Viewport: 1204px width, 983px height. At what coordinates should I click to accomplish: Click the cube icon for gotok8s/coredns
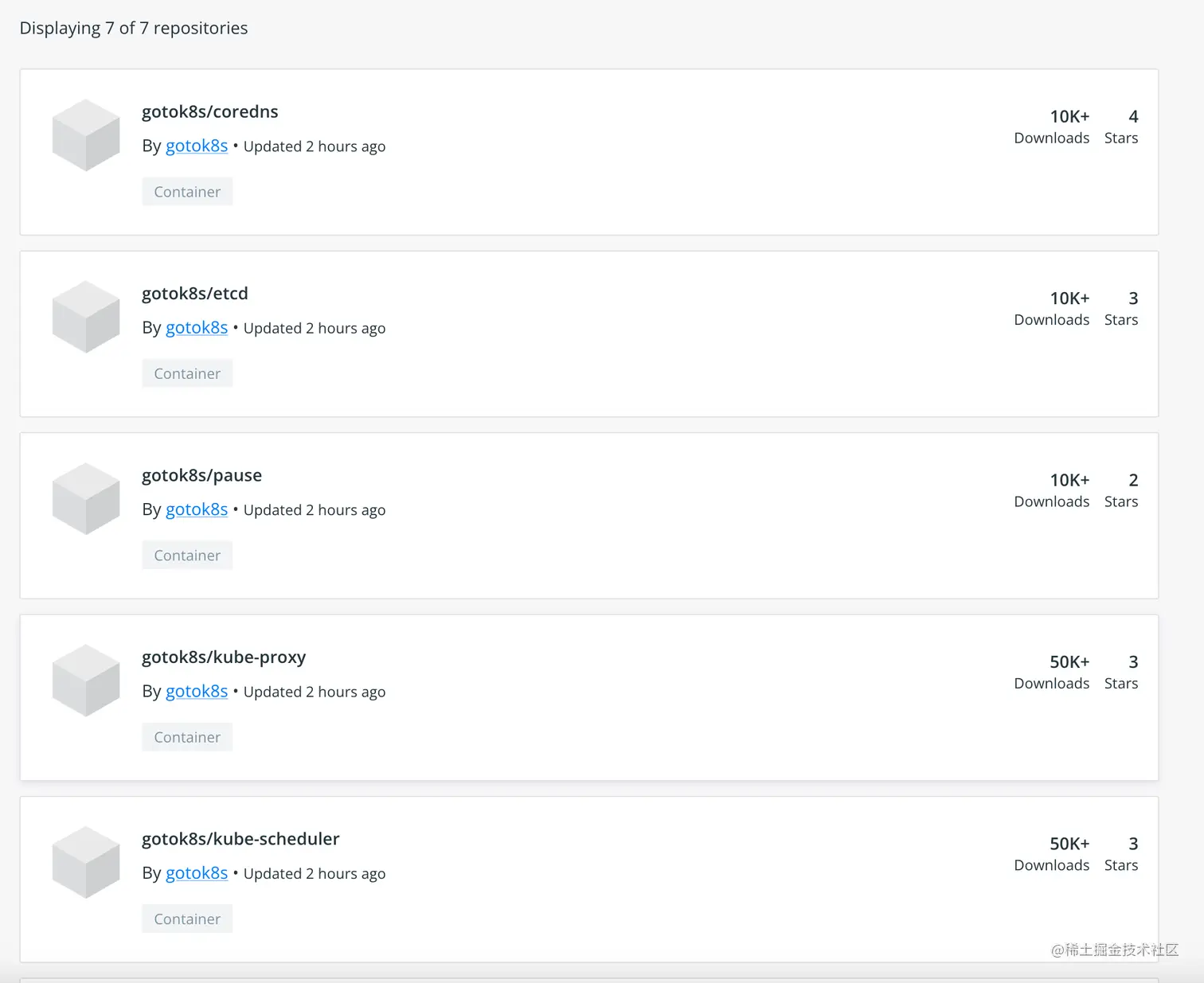[86, 135]
